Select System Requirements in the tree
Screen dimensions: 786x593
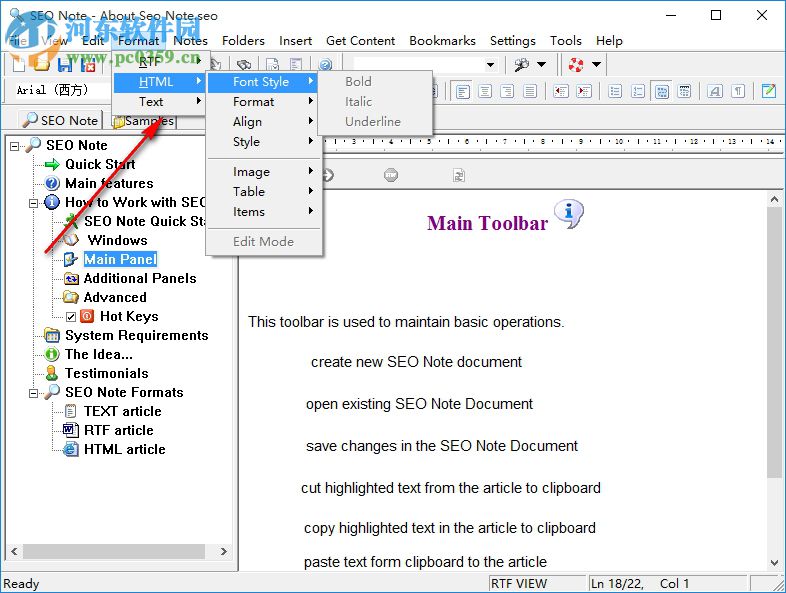(x=136, y=335)
